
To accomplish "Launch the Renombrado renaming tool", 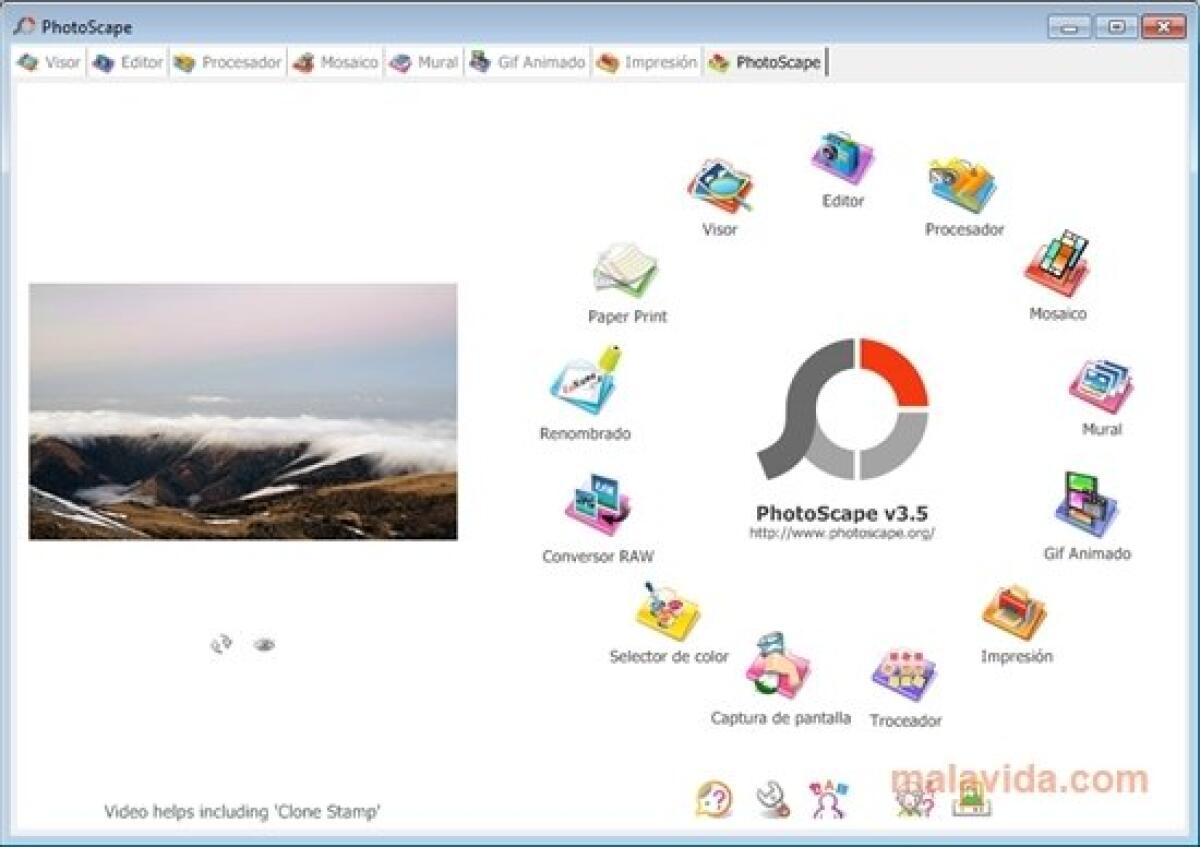I will point(585,385).
